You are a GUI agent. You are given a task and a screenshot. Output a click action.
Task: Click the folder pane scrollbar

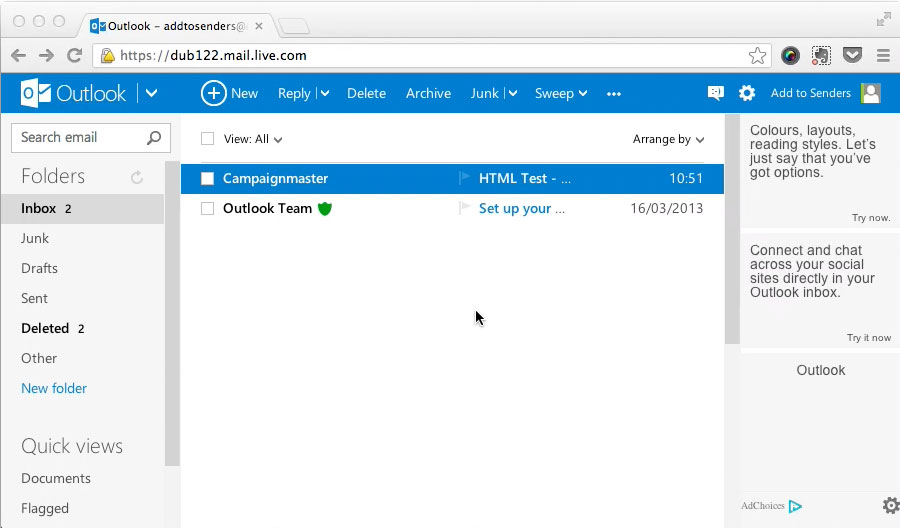(x=172, y=313)
